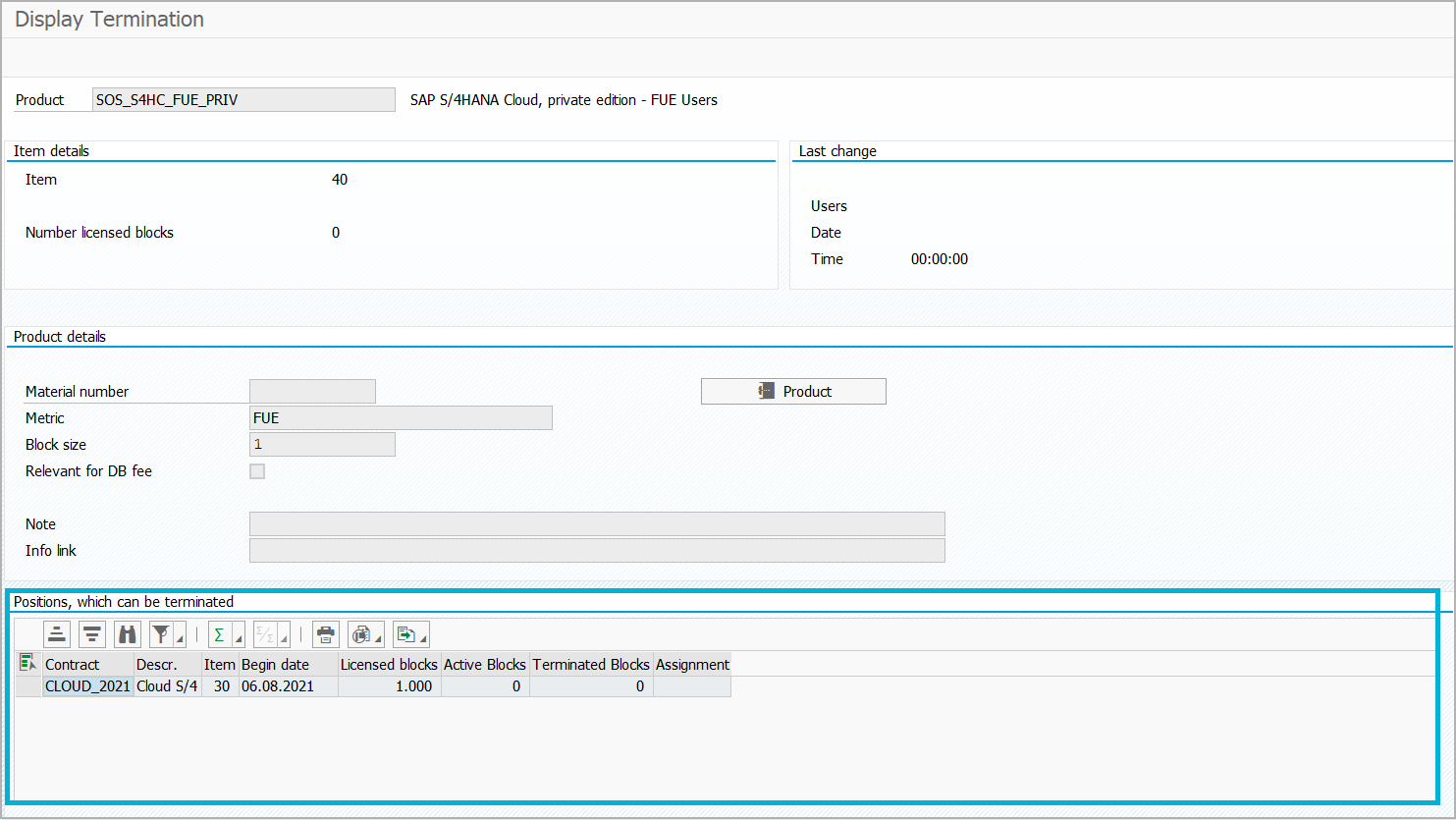Click the Begin date column header

tap(289, 664)
